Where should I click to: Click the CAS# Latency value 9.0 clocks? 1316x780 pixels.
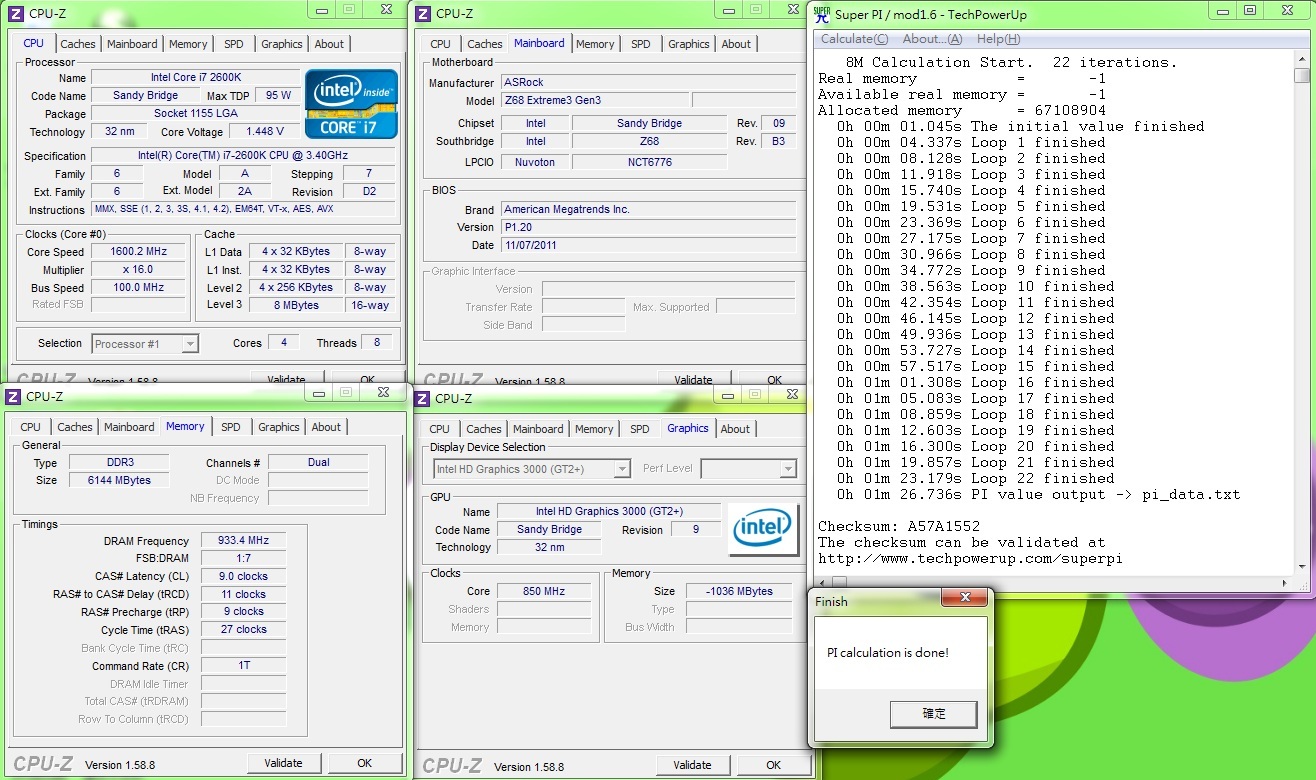[x=243, y=577]
